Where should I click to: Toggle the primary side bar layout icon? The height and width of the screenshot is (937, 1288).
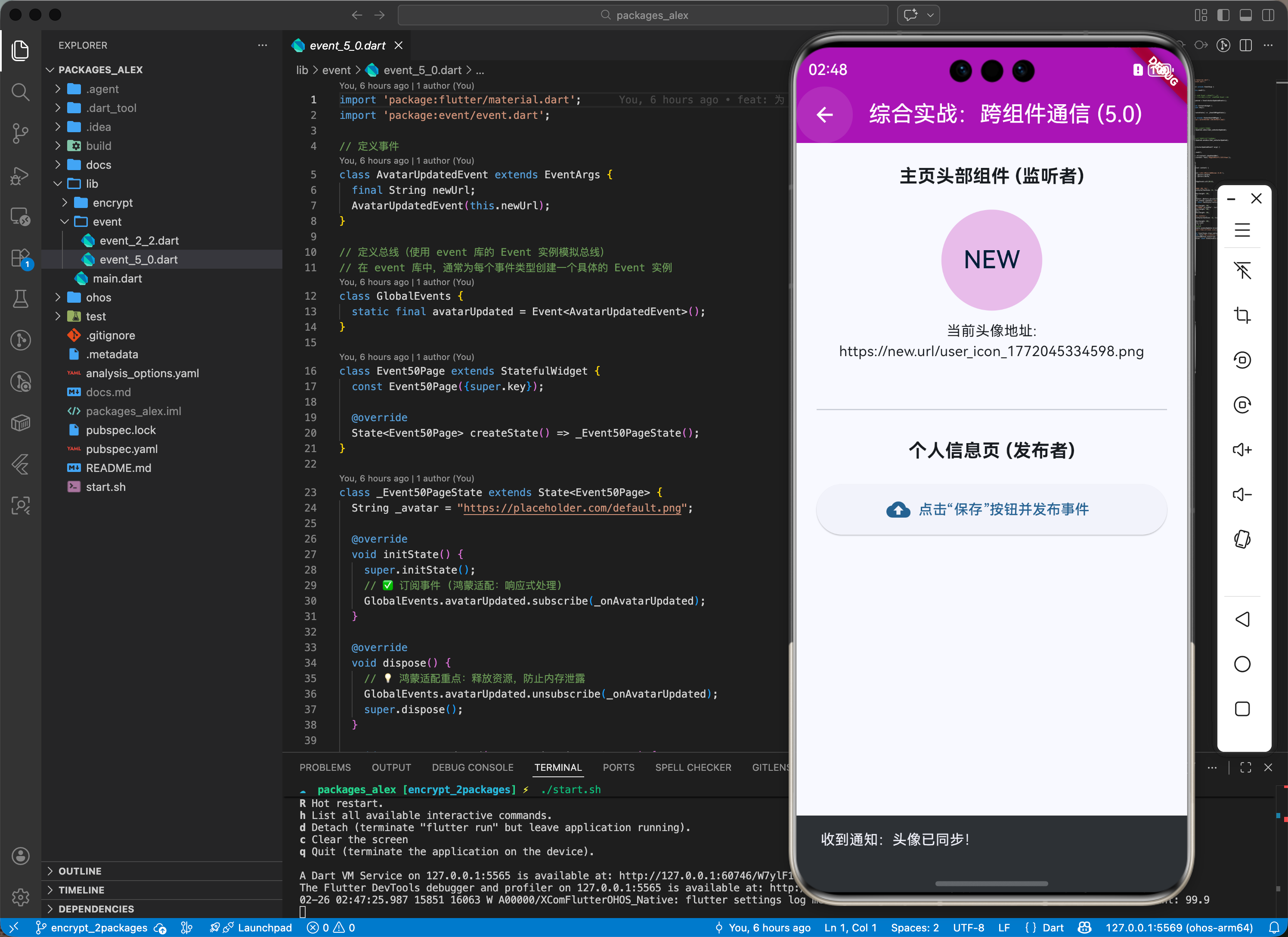[x=1223, y=16]
